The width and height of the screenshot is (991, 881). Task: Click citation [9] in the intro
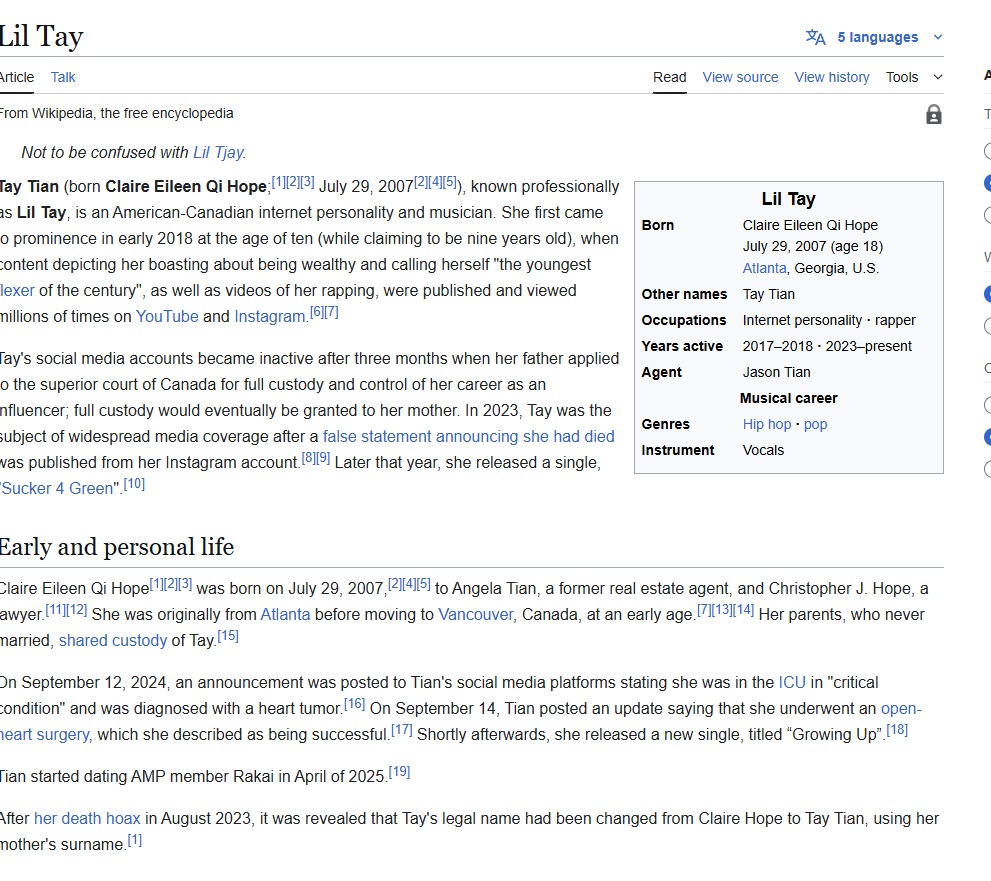pyautogui.click(x=323, y=458)
